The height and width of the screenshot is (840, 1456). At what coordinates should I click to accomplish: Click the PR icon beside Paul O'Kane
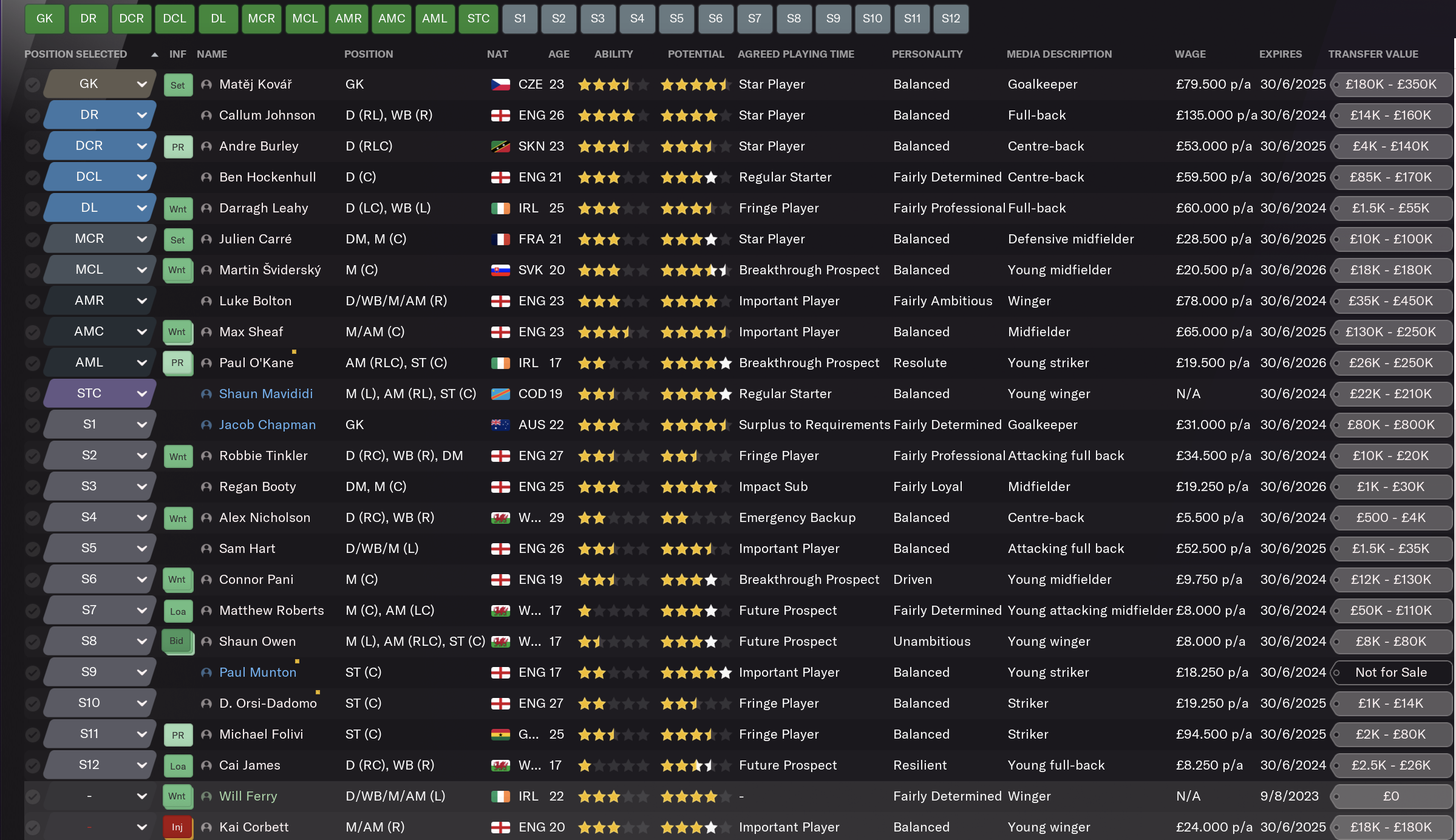coord(178,363)
